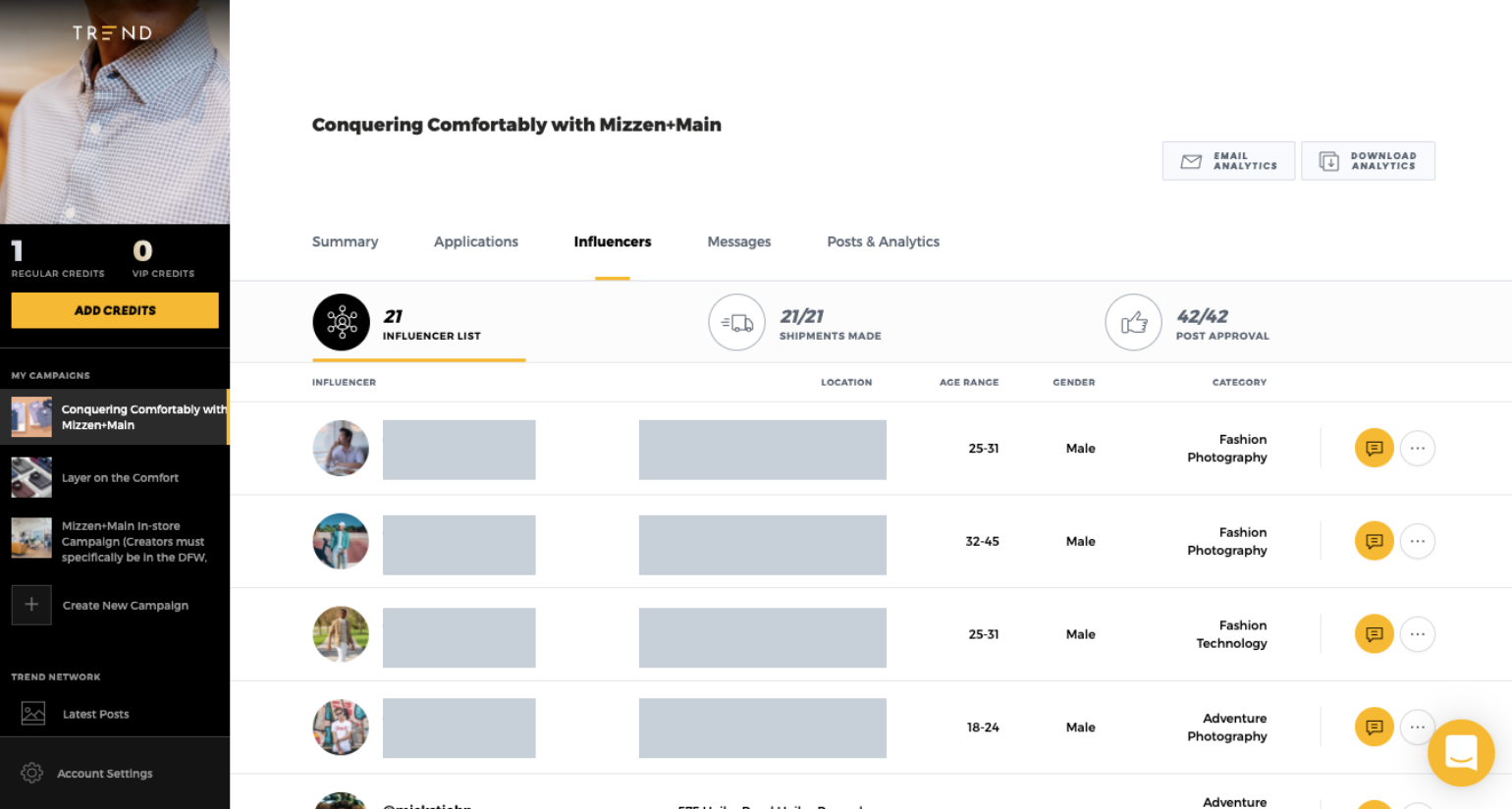Expand options menu for the 32-45 influencer
The width and height of the screenshot is (1512, 809).
point(1417,541)
